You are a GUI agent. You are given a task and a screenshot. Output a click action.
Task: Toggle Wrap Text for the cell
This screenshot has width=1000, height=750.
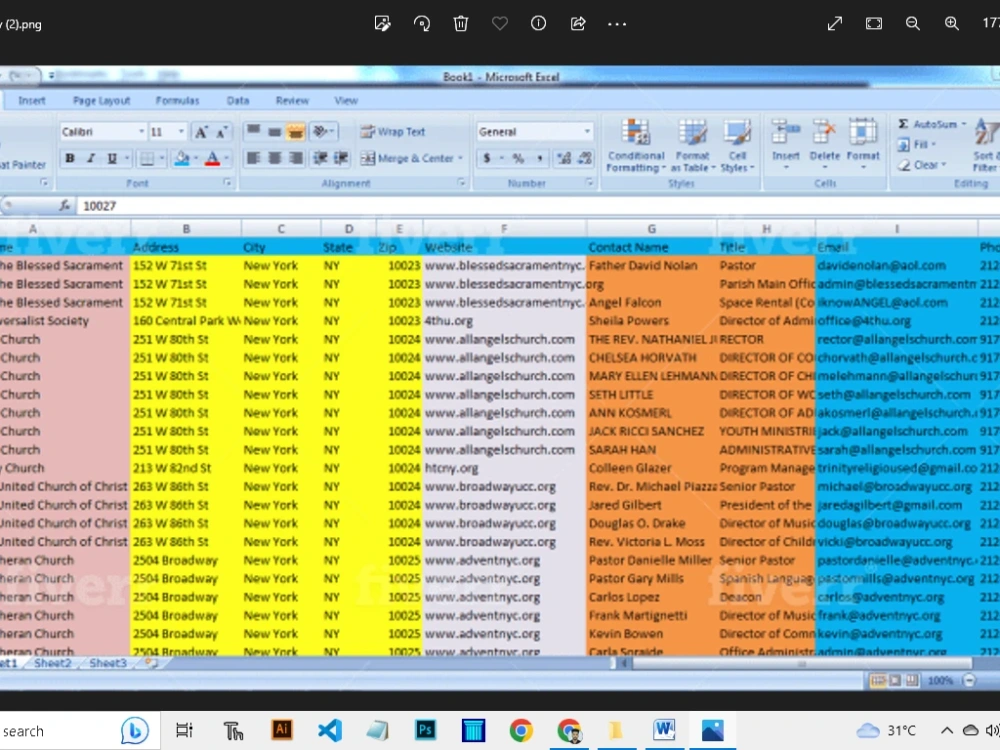[397, 131]
